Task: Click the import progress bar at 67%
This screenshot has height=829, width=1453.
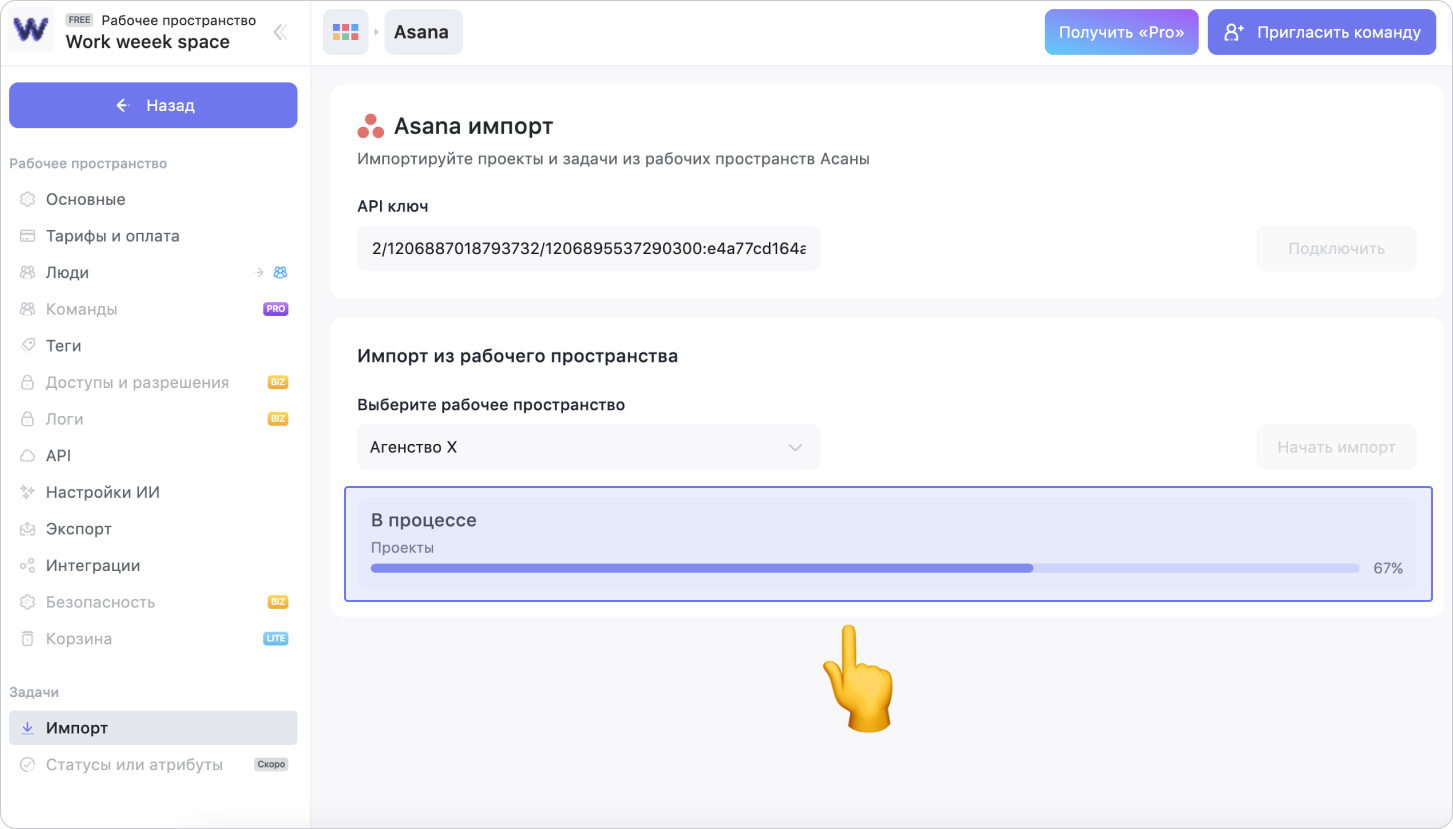Action: tap(864, 568)
